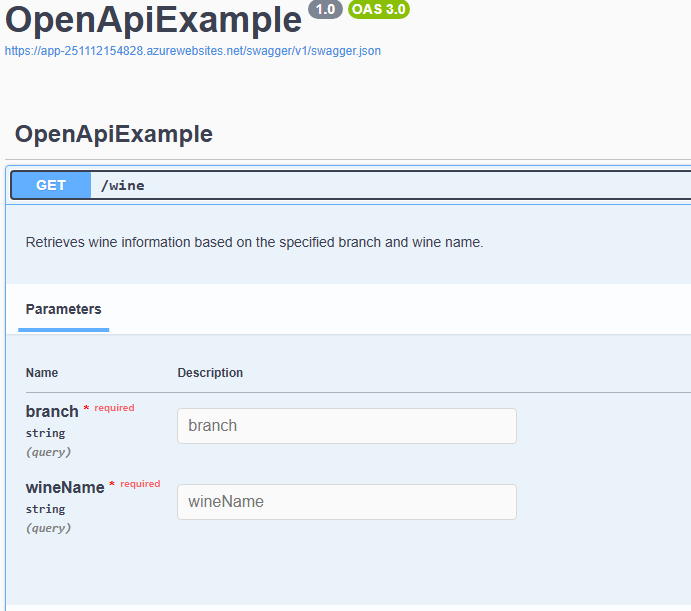The width and height of the screenshot is (691, 611).
Task: Click the Name column header
Action: (x=42, y=373)
